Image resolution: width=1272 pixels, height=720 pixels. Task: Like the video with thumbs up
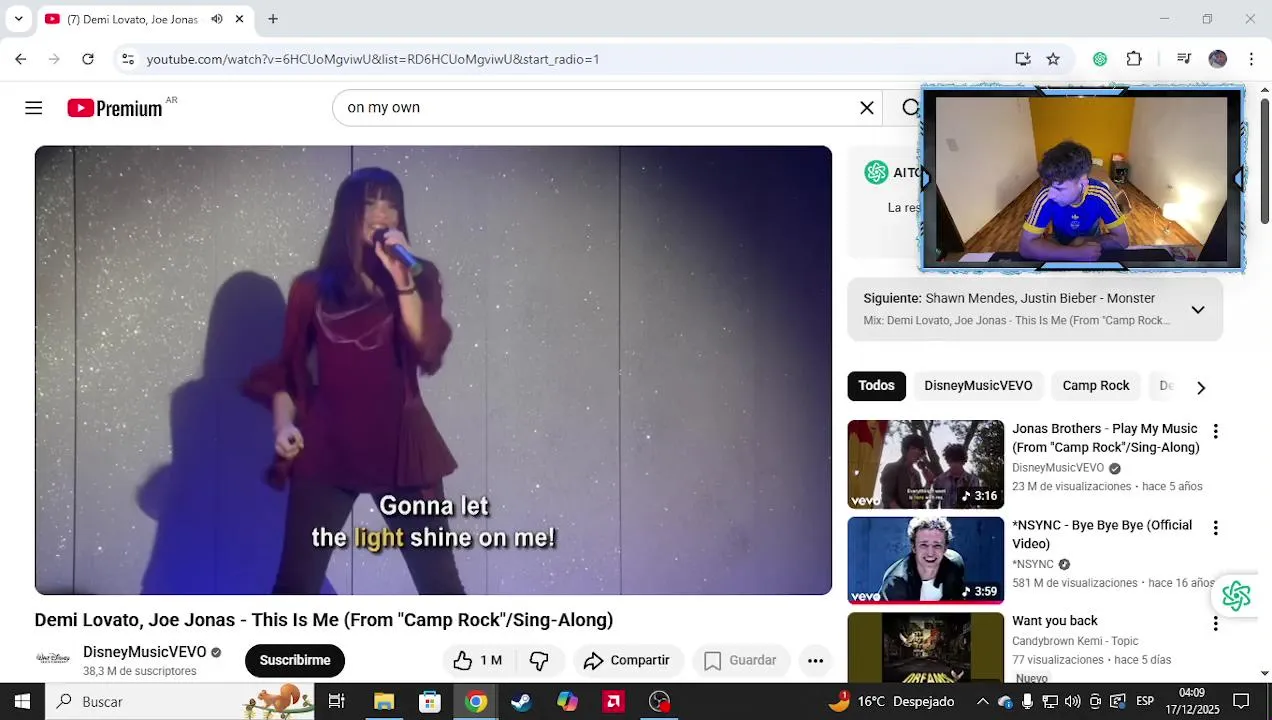tap(477, 661)
